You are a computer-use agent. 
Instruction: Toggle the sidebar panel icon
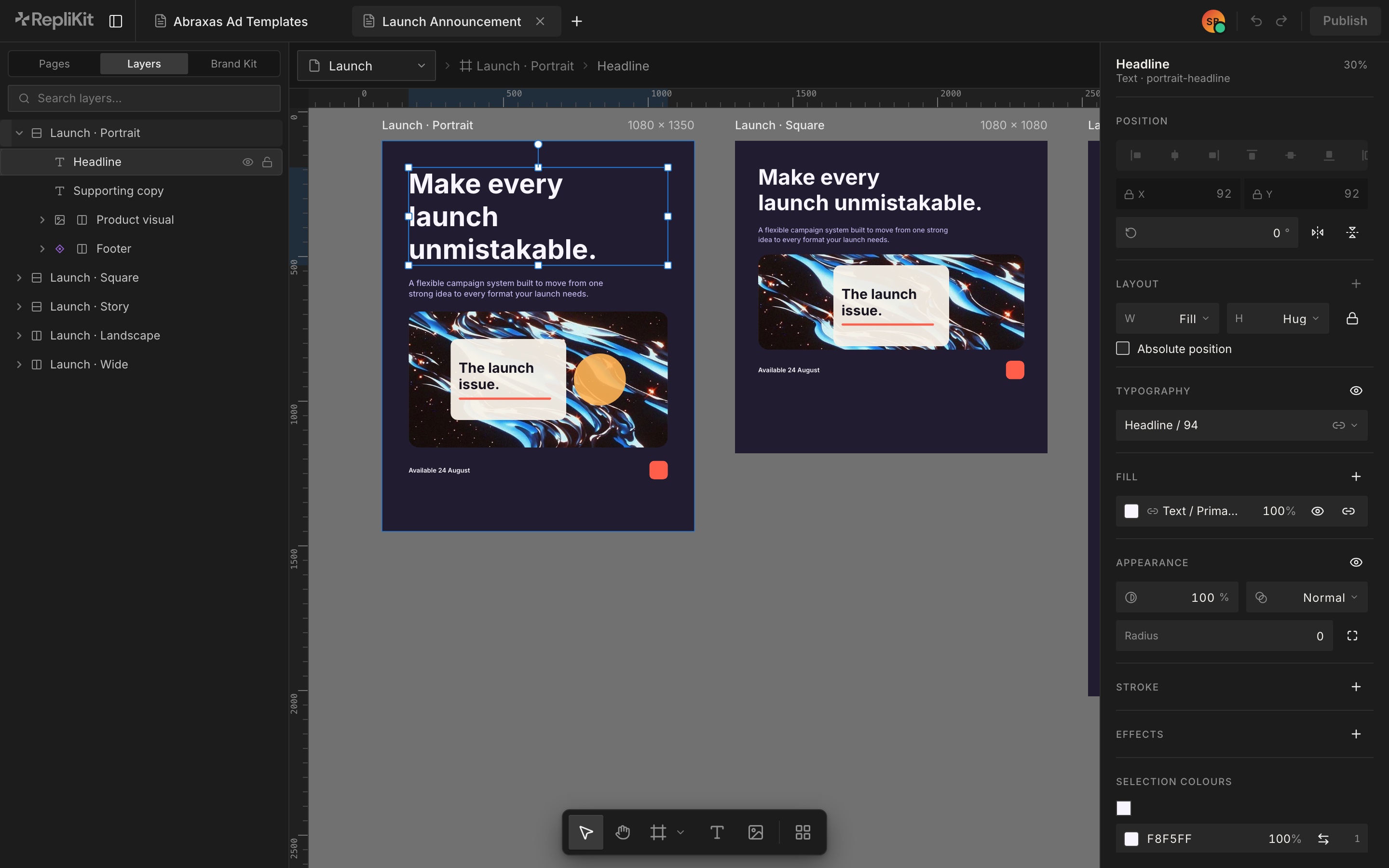pyautogui.click(x=116, y=21)
